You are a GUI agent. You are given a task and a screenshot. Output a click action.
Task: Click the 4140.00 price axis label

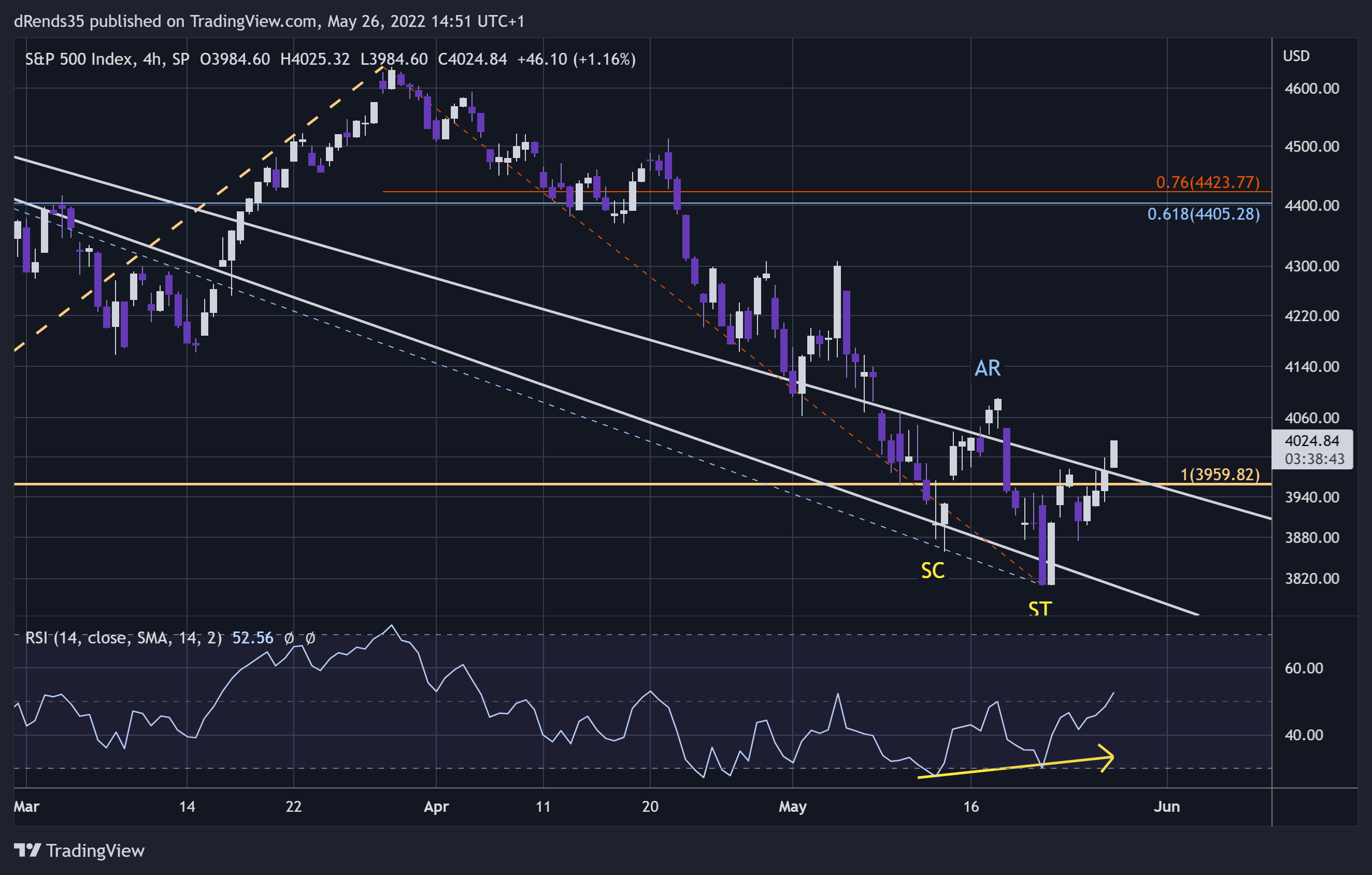(x=1311, y=366)
